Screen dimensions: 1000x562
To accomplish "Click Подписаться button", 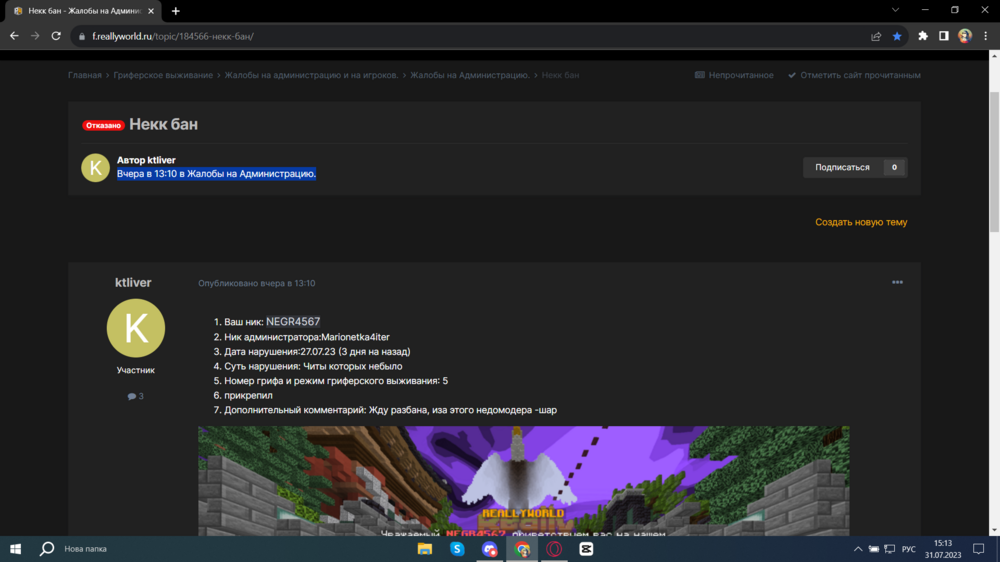I will (842, 167).
